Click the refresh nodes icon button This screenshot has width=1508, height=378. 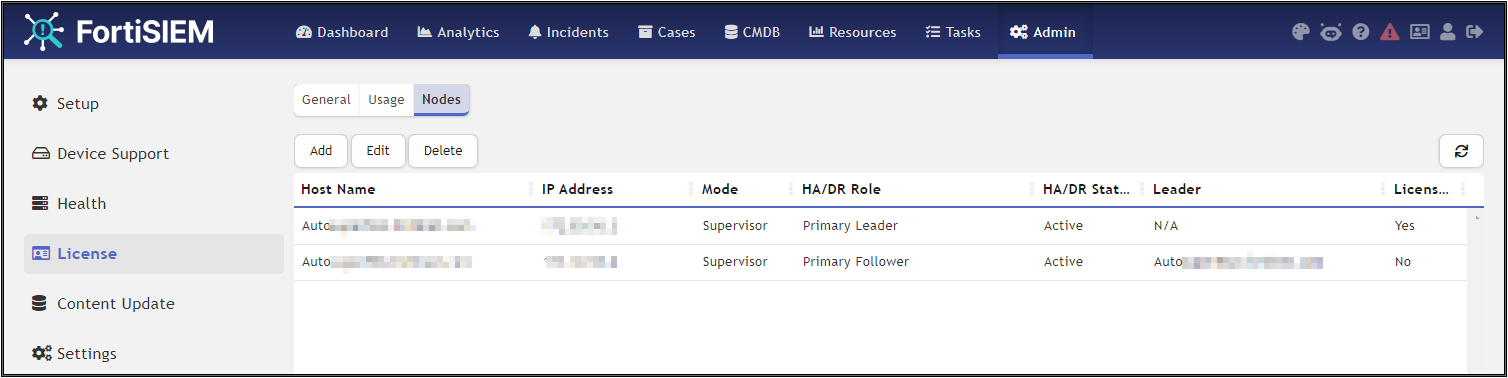click(x=1461, y=151)
